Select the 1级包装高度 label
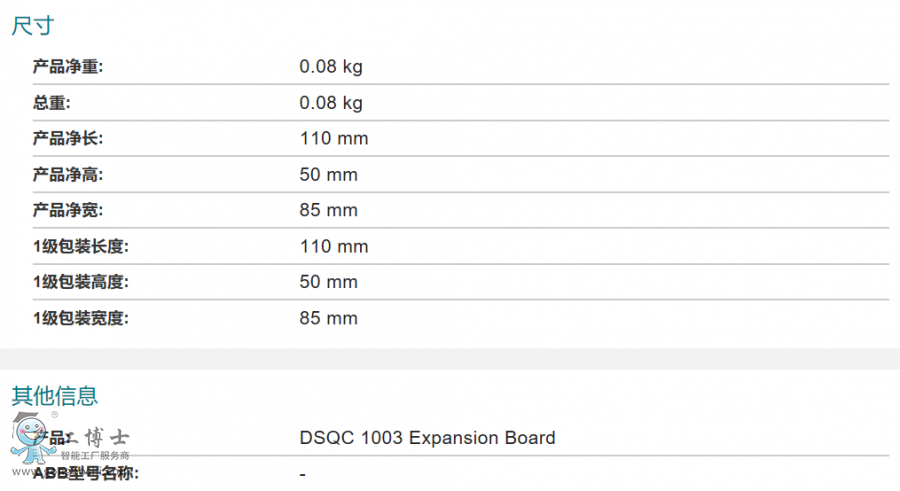Screen dimensions: 900x491 (81, 283)
